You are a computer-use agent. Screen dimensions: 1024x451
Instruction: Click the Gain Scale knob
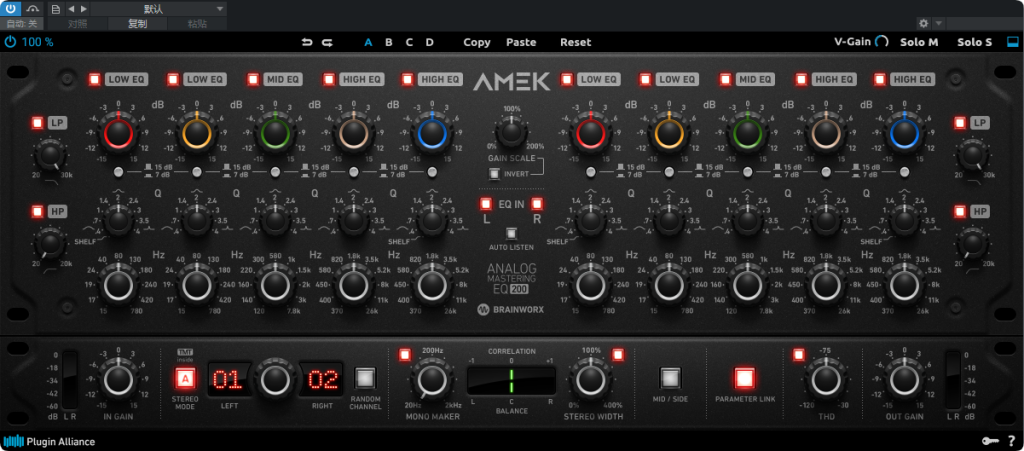click(511, 132)
